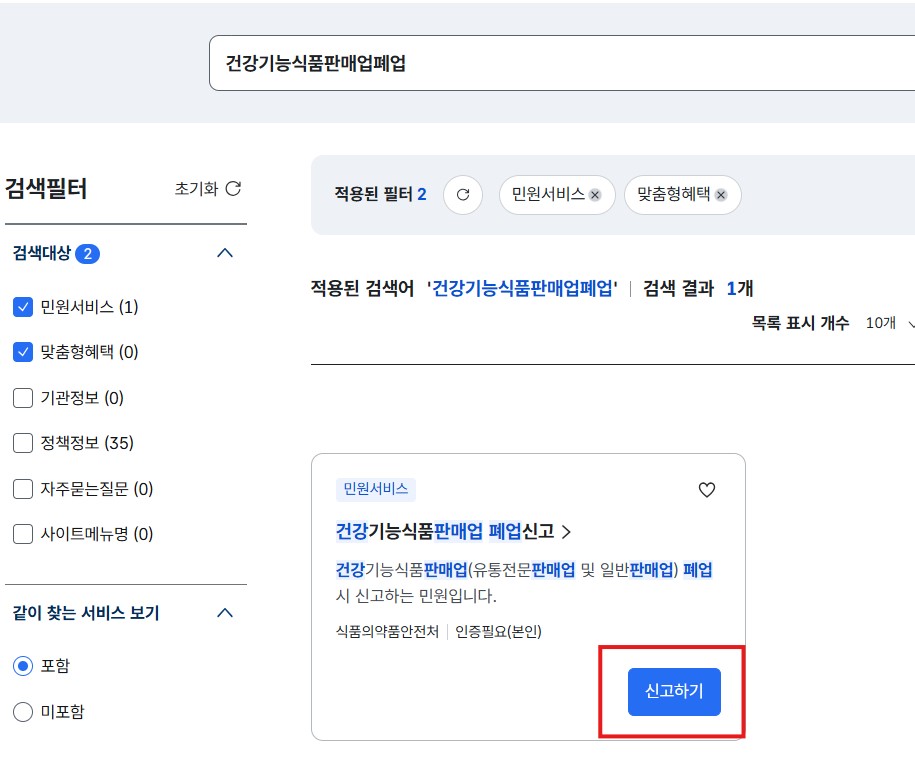Screen dimensions: 915x761
Task: Click inside the search input field
Action: tap(500, 63)
